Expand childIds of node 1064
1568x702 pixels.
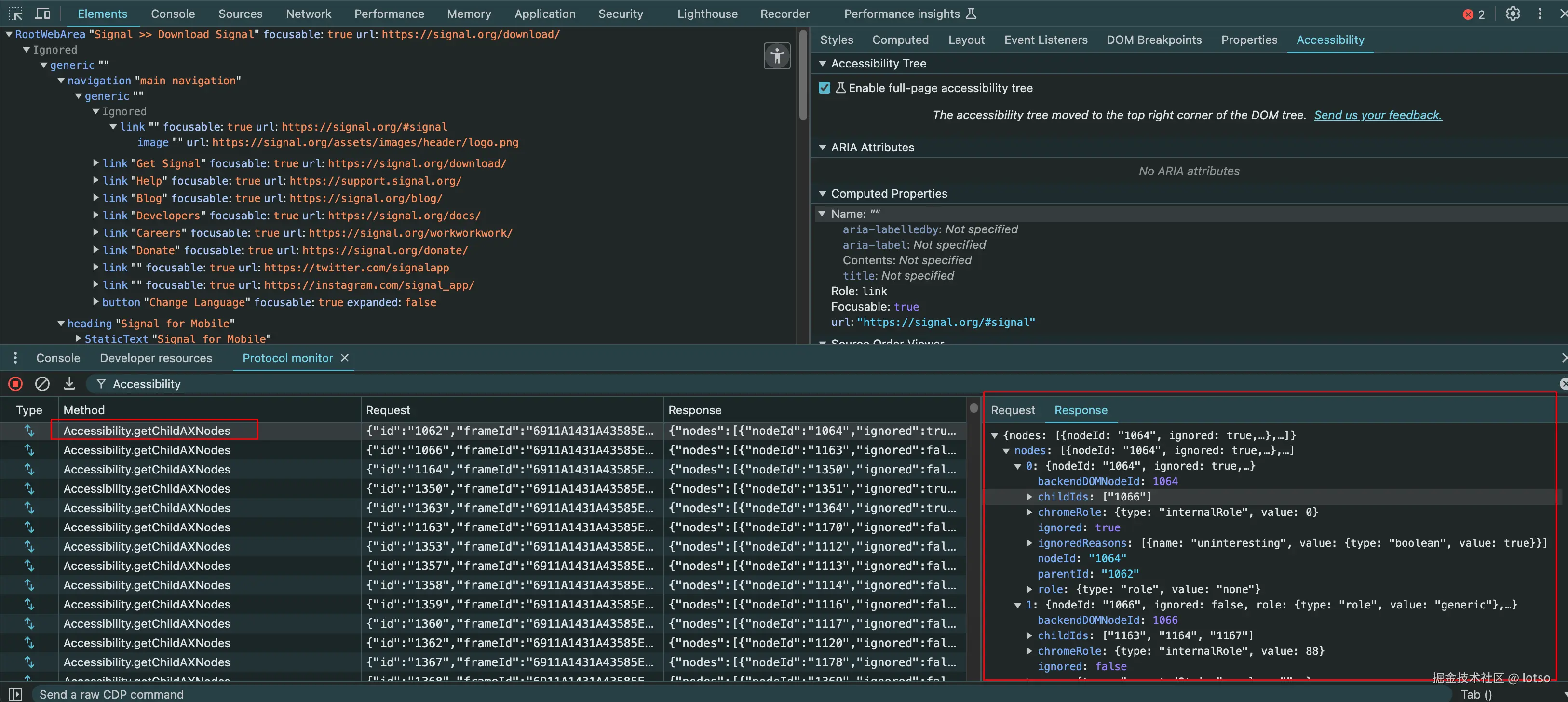coord(1029,497)
